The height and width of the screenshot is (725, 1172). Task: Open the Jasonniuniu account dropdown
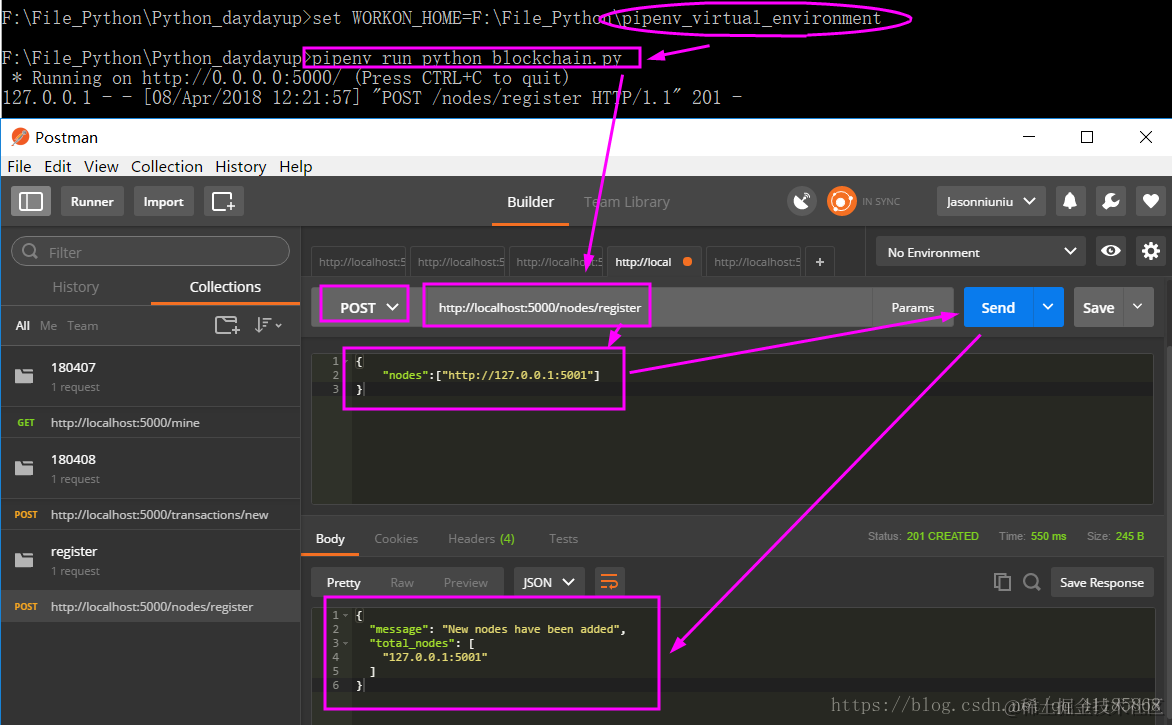coord(991,201)
